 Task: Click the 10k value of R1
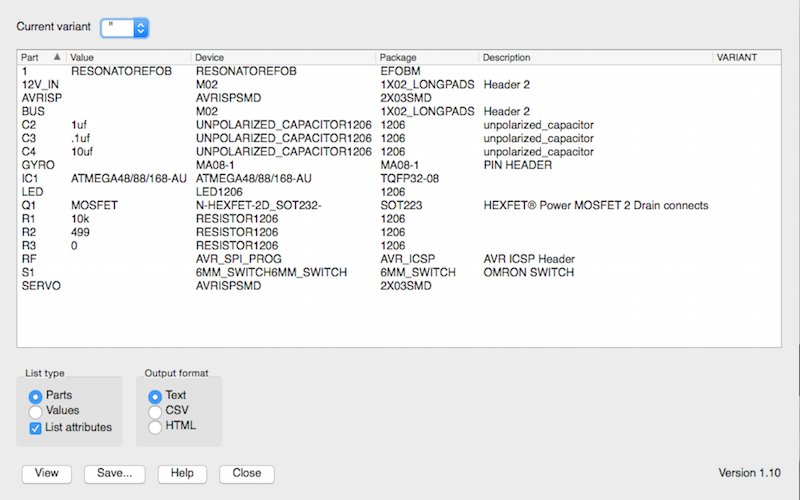(80, 219)
